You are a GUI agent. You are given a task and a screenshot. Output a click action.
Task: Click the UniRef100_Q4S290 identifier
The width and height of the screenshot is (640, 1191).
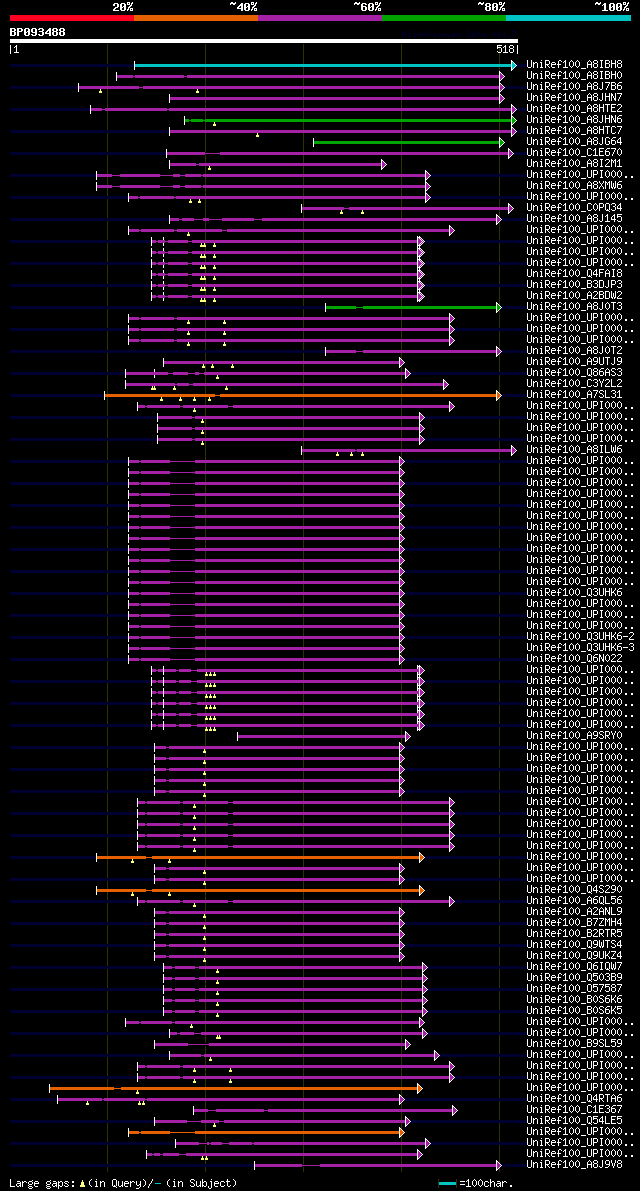click(x=574, y=889)
